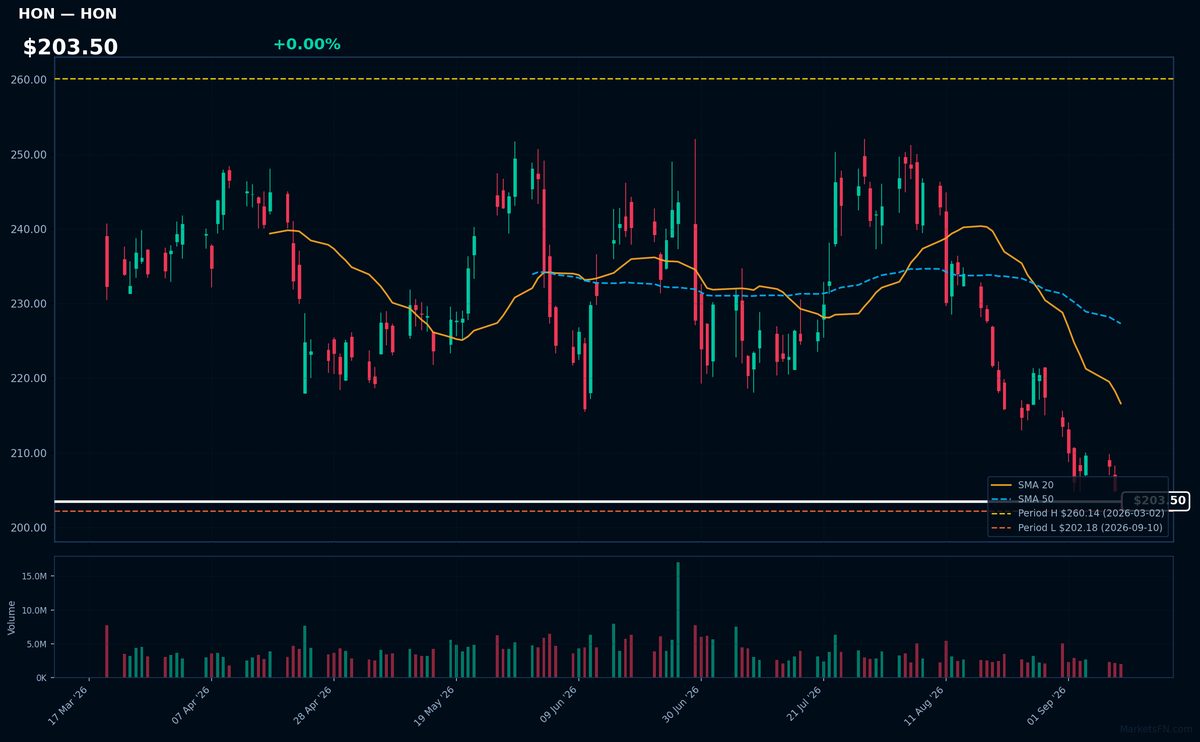Click the 17 Mar '26 date label
The width and height of the screenshot is (1200, 742).
click(68, 704)
